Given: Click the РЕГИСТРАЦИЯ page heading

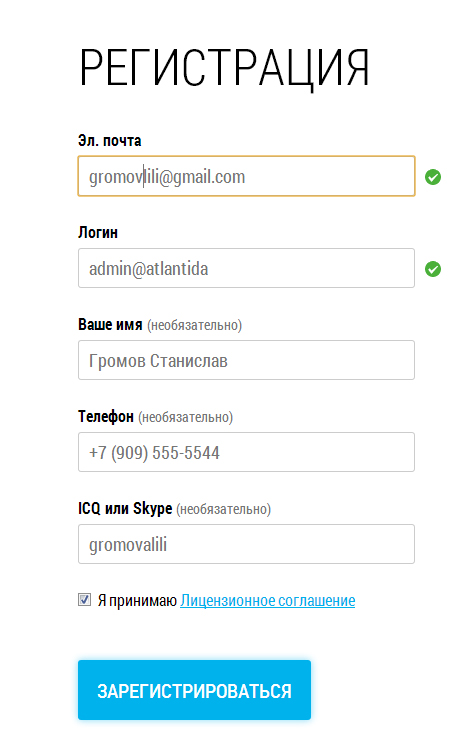Looking at the screenshot, I should [x=224, y=68].
